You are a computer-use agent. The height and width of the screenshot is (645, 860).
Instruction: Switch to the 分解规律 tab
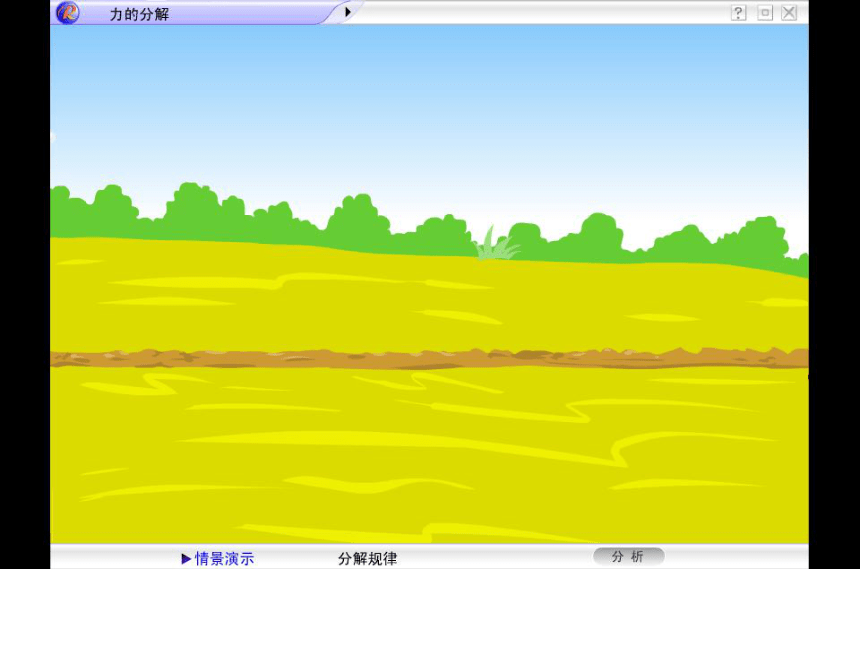[x=367, y=558]
